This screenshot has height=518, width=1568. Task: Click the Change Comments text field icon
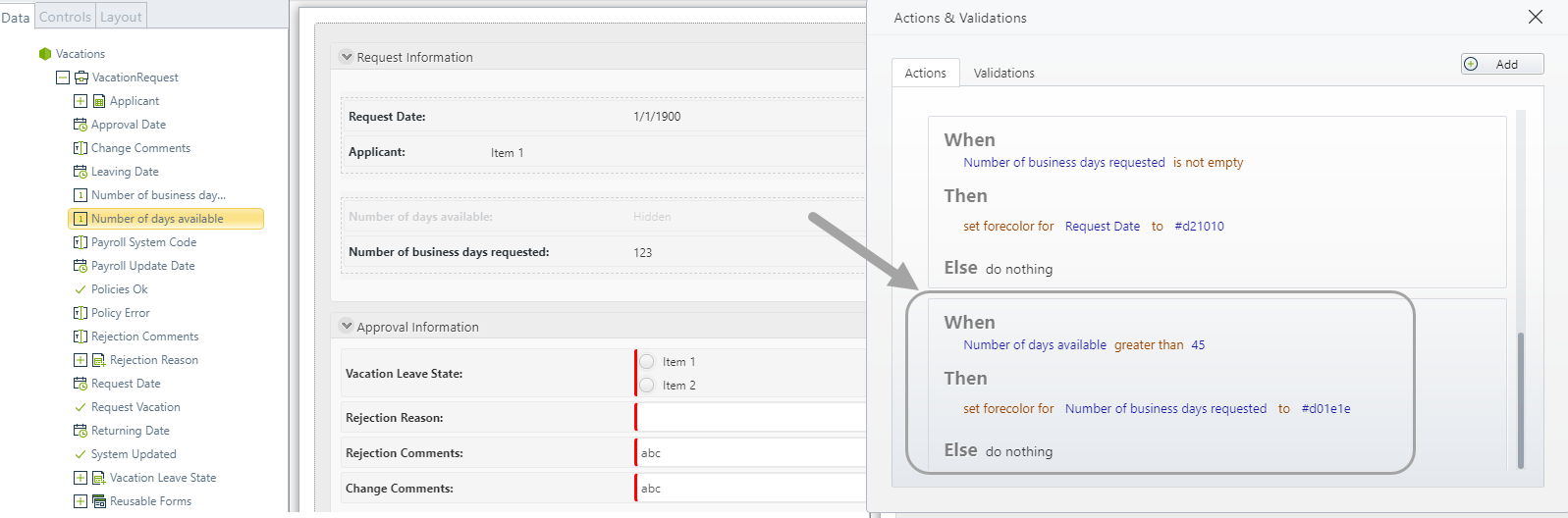tap(81, 148)
